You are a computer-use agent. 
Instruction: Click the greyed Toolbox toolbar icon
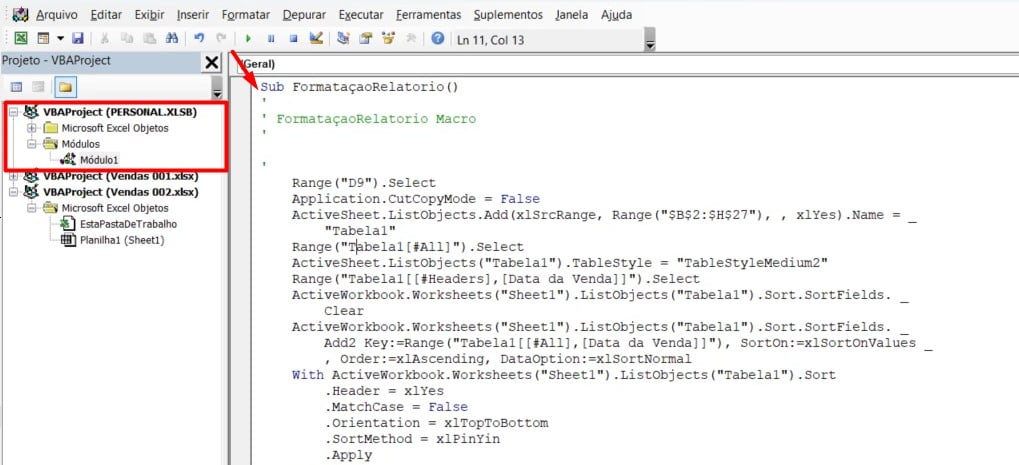coord(411,38)
